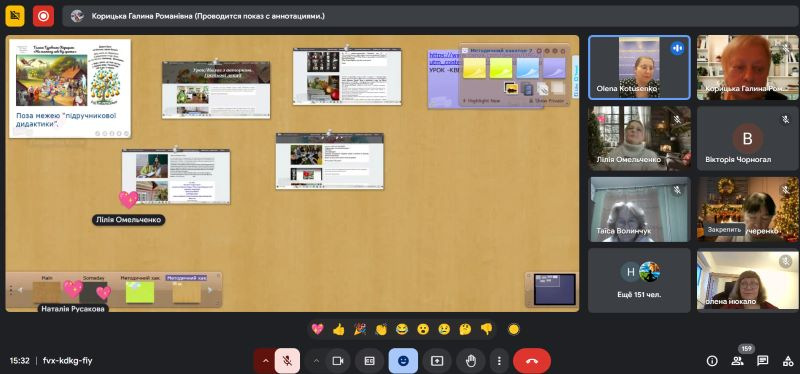Start presenting your screen
The width and height of the screenshot is (800, 374).
click(x=437, y=361)
